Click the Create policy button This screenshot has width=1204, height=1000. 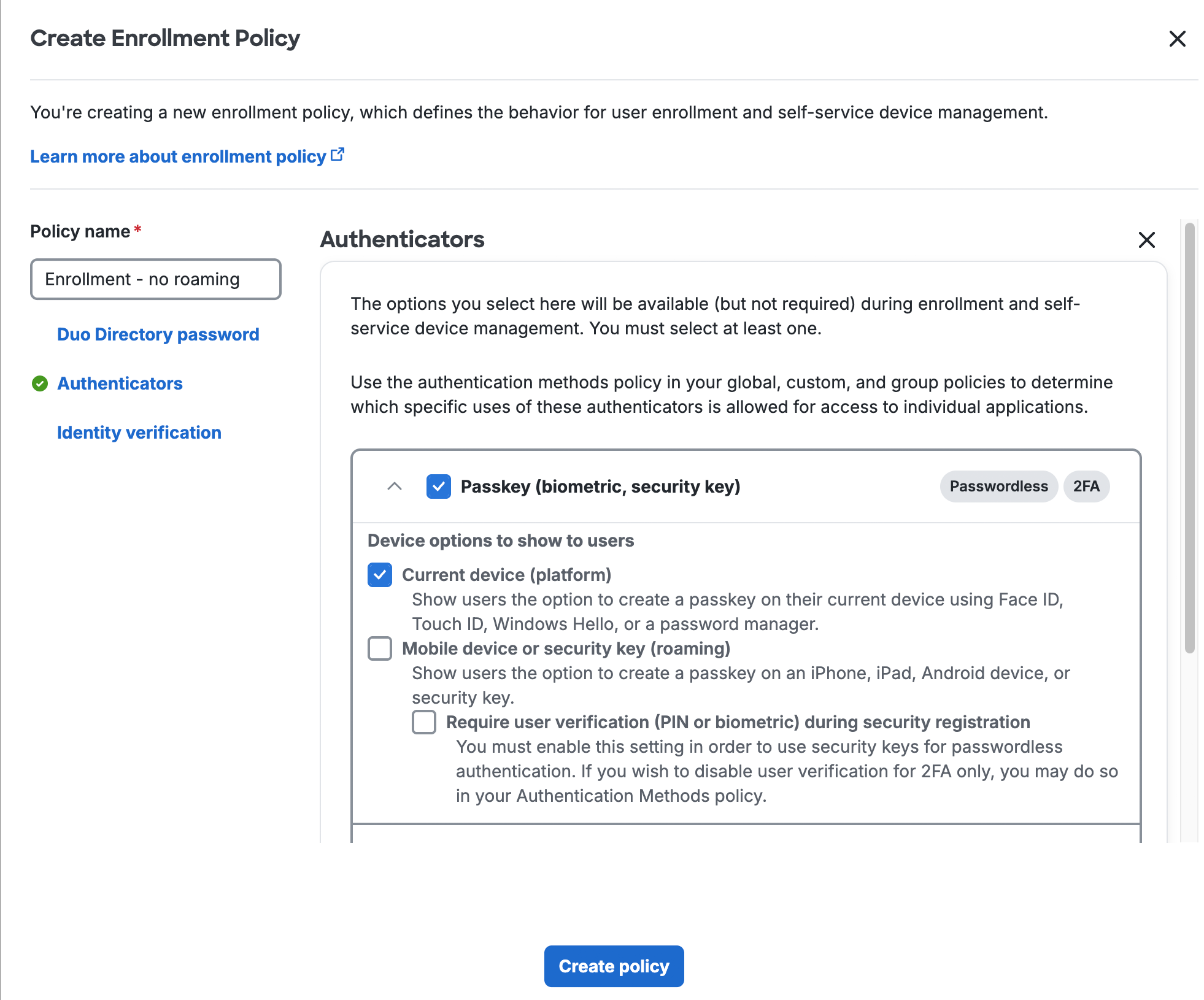613,966
